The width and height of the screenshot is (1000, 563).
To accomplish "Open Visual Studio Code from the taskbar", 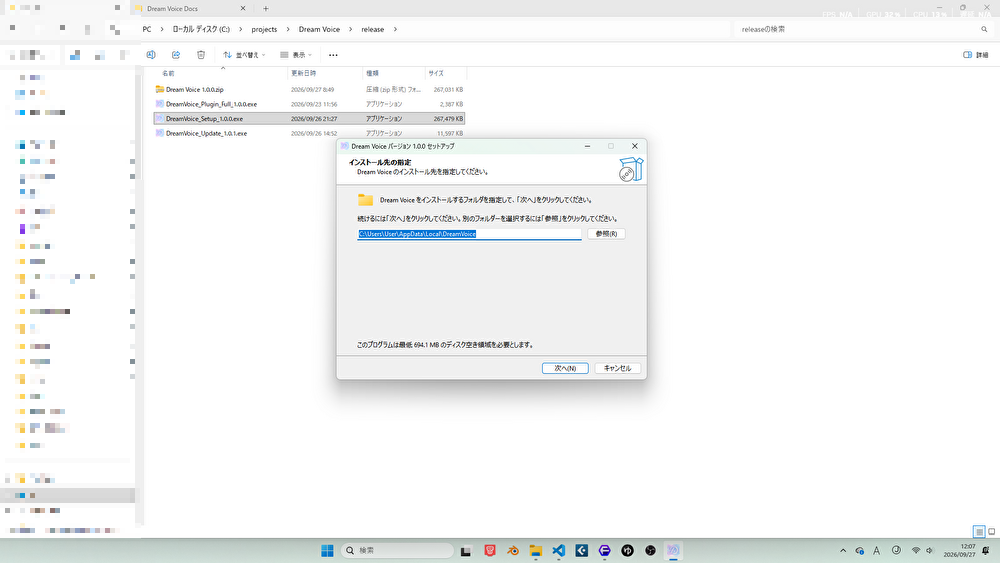I will click(x=559, y=551).
